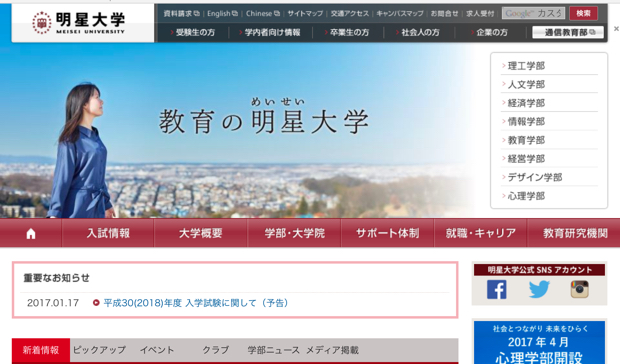Click the 検索 search button
Screen dimensions: 620x364
click(583, 13)
